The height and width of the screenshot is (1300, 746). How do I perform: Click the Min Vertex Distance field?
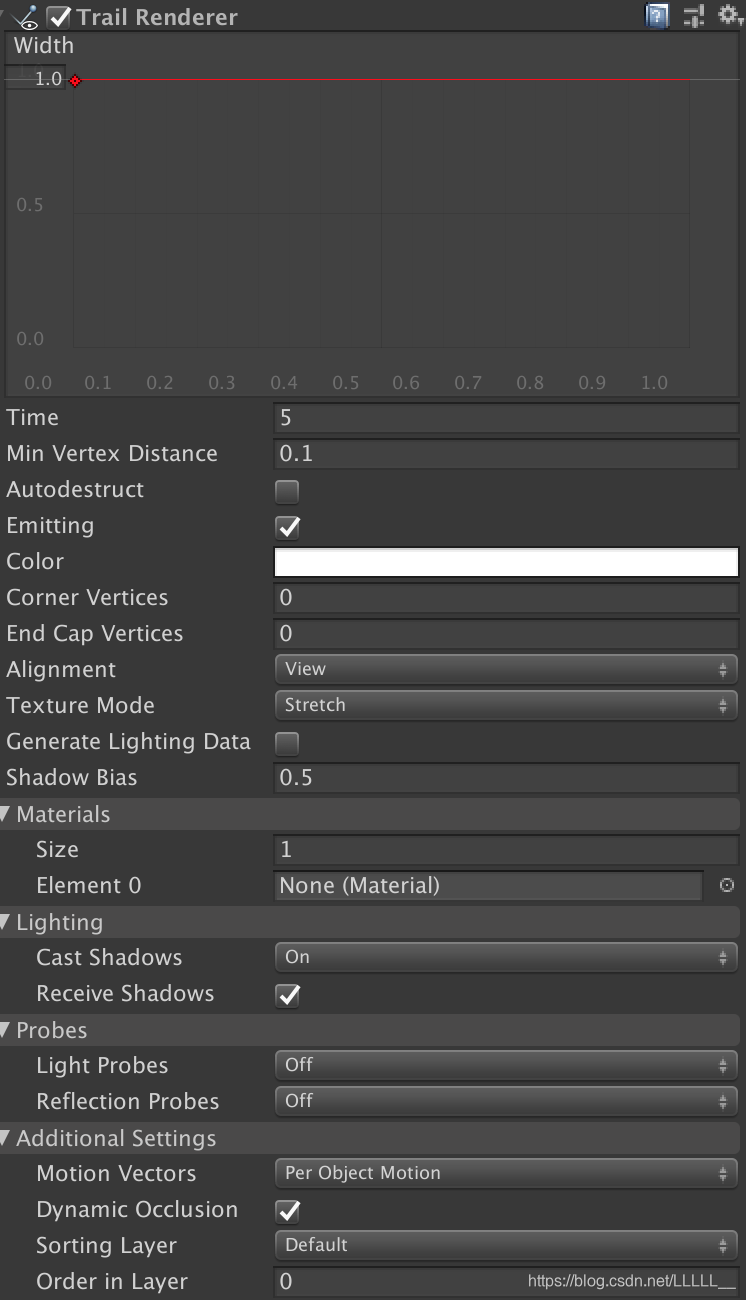coord(506,454)
